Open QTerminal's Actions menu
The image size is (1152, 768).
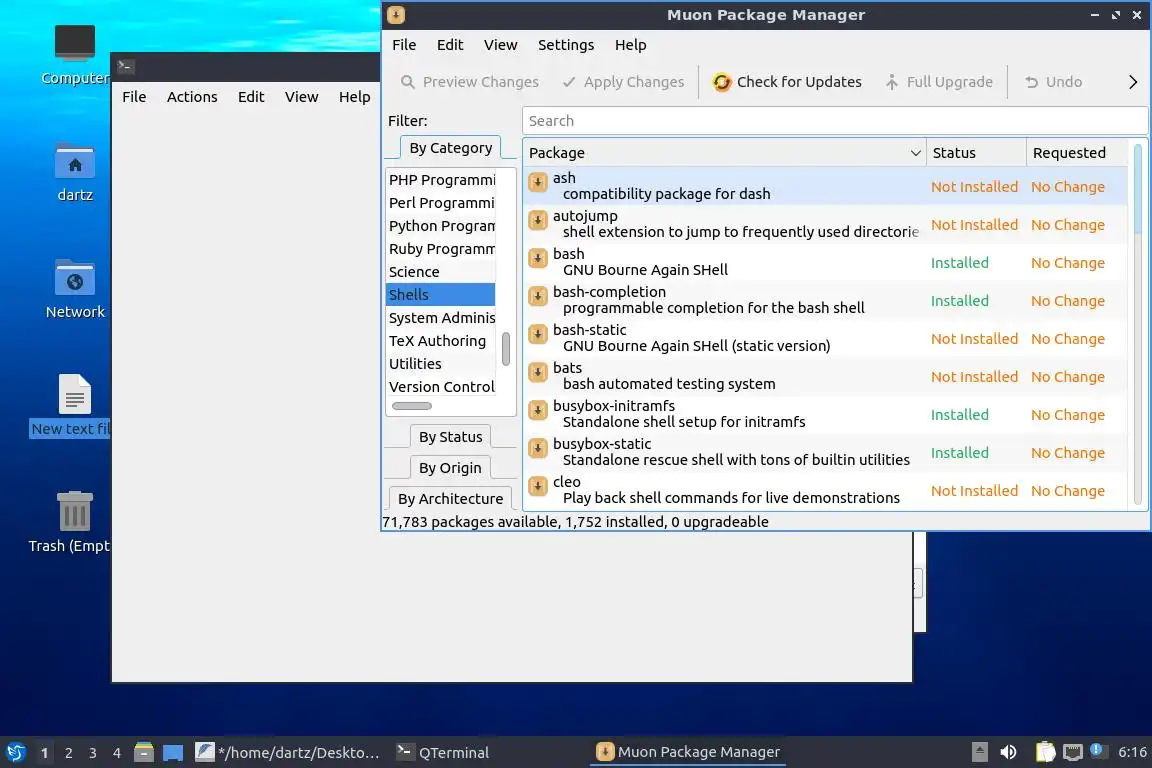tap(192, 97)
